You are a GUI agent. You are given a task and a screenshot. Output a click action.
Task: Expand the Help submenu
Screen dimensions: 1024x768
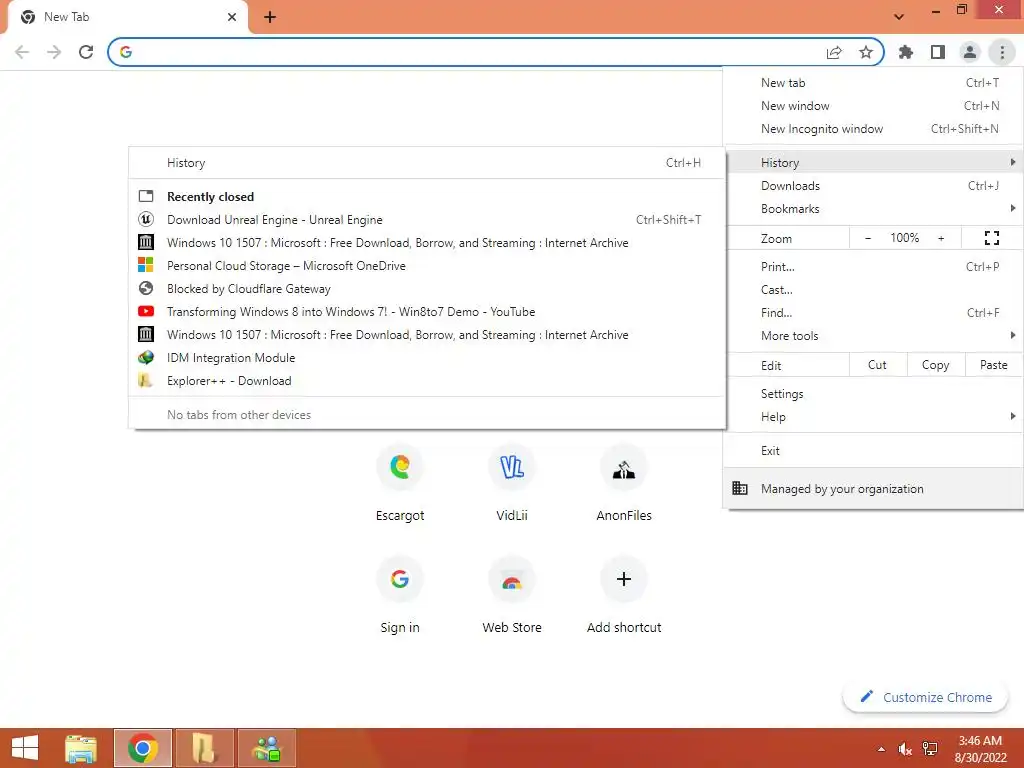point(873,417)
